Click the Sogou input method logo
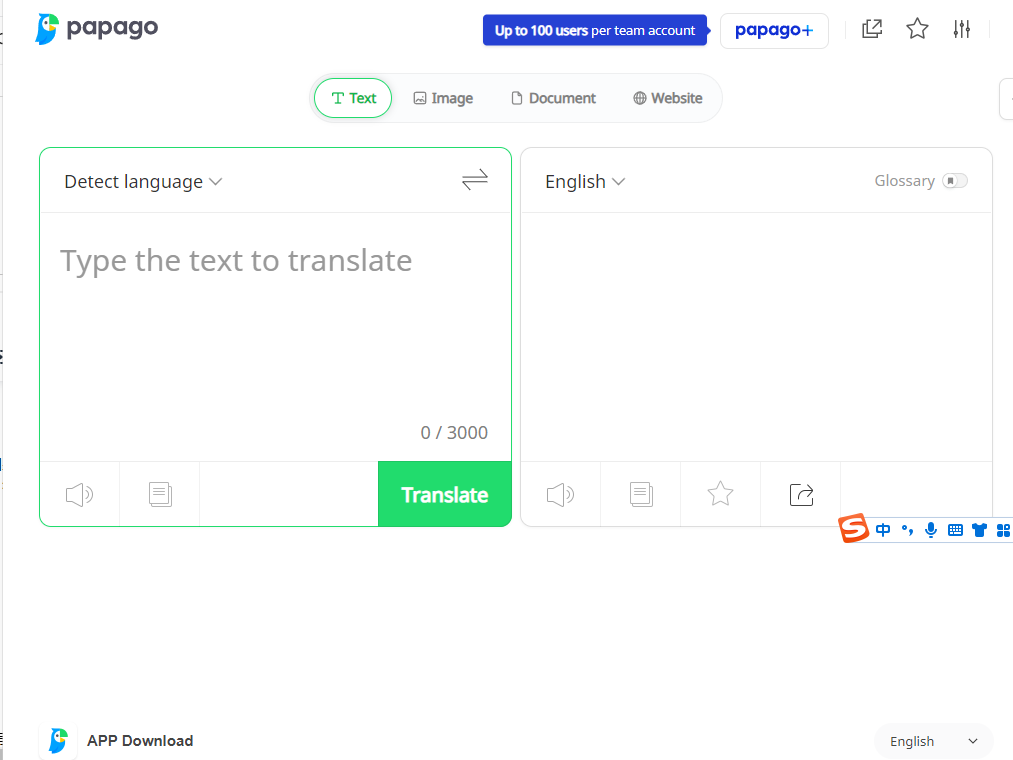This screenshot has height=760, width=1013. click(x=853, y=529)
